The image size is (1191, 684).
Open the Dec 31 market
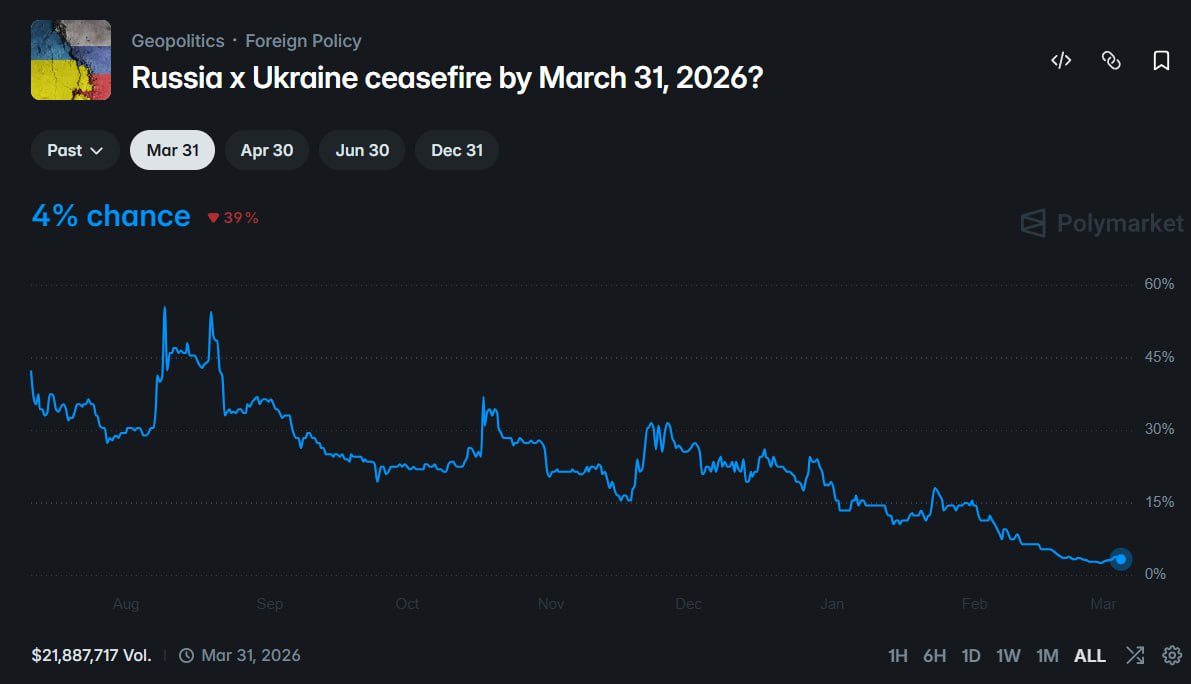point(457,150)
